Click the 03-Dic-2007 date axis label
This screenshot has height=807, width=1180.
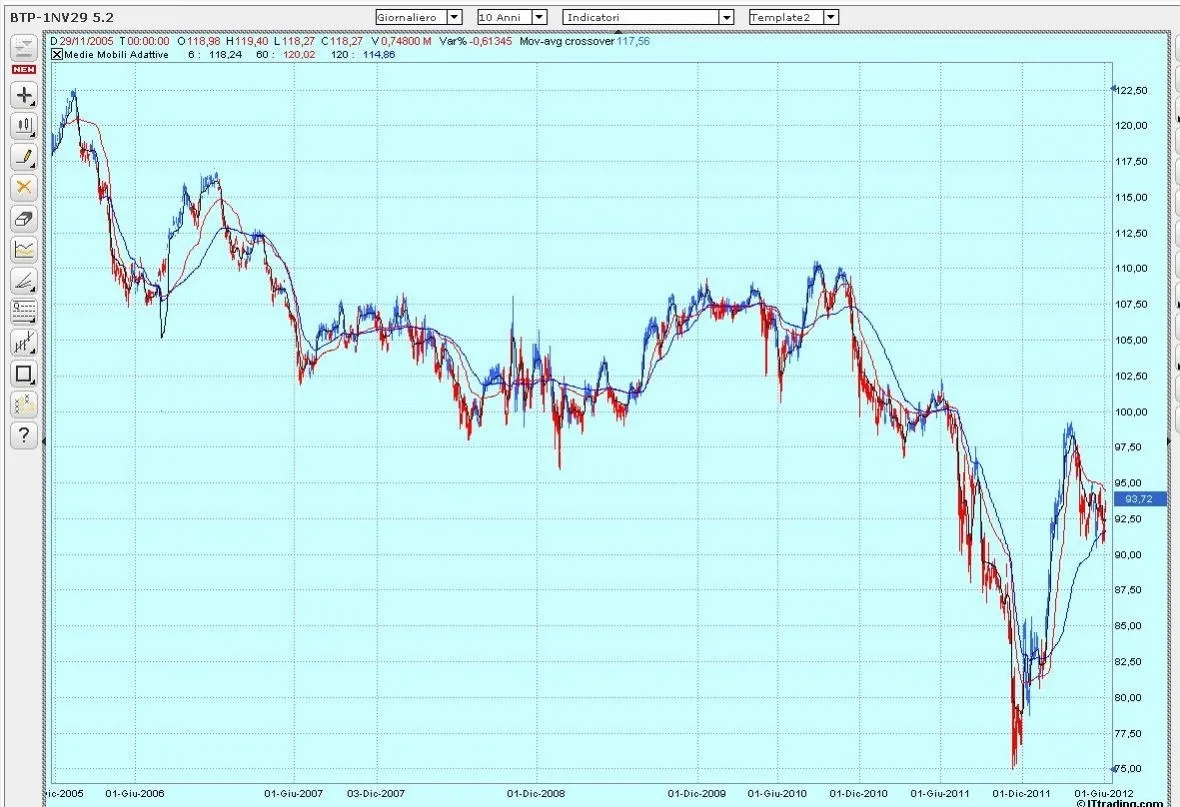tap(376, 793)
